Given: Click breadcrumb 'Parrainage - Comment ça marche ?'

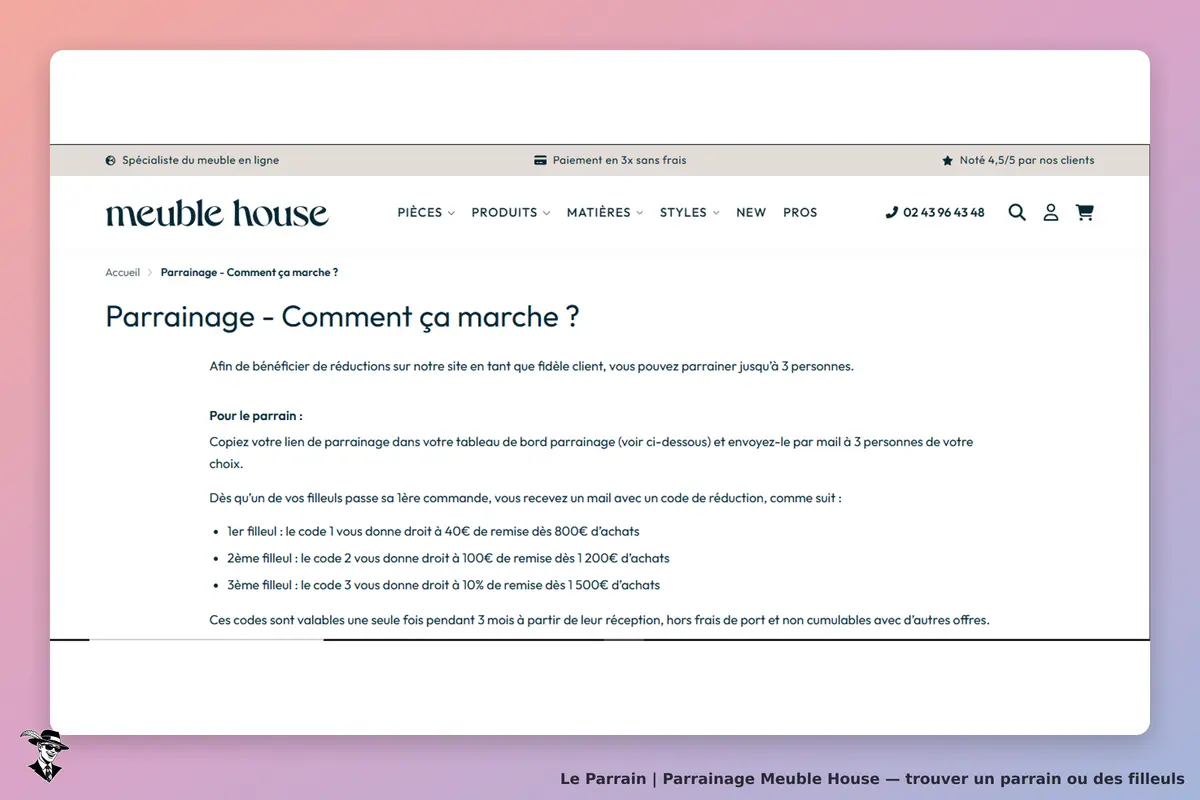Looking at the screenshot, I should pos(249,272).
